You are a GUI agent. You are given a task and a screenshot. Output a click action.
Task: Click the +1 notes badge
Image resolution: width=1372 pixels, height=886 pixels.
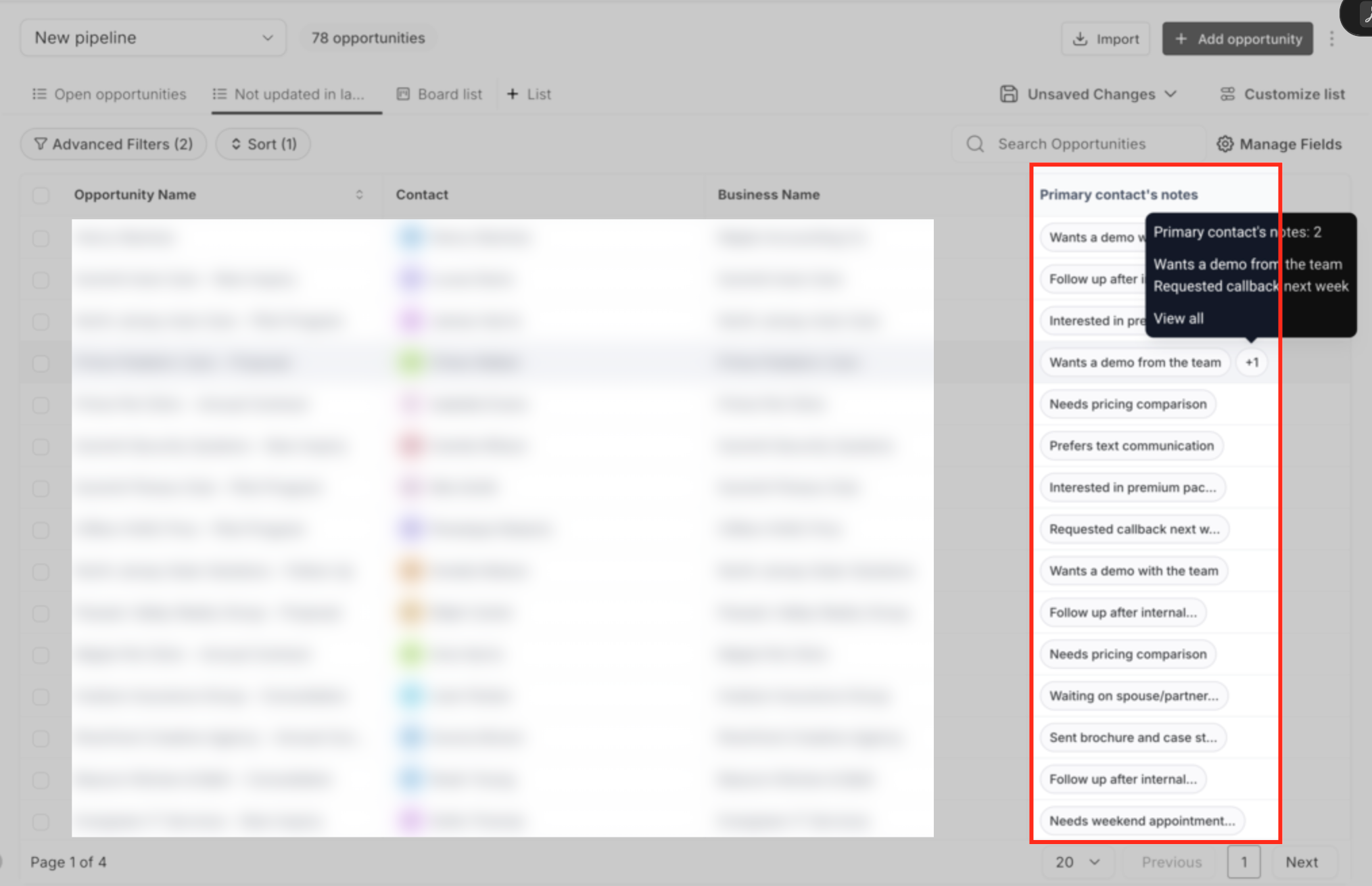1252,363
